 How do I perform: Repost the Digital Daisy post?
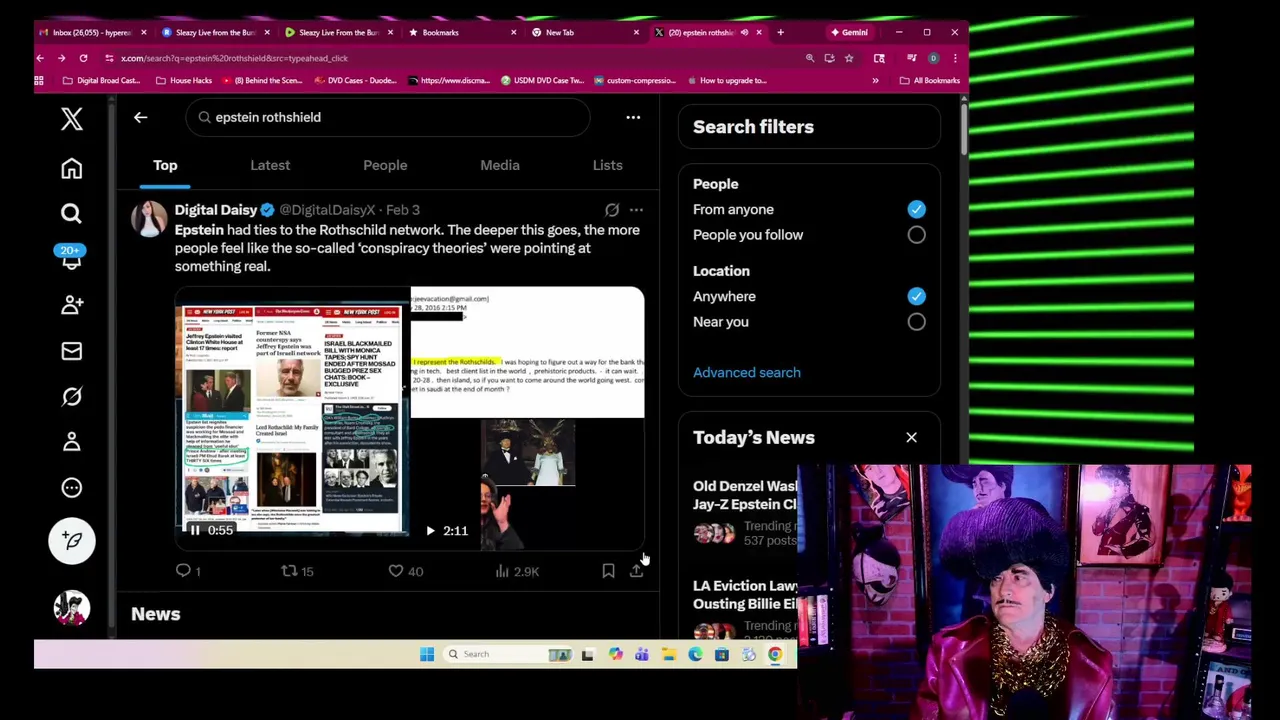297,571
